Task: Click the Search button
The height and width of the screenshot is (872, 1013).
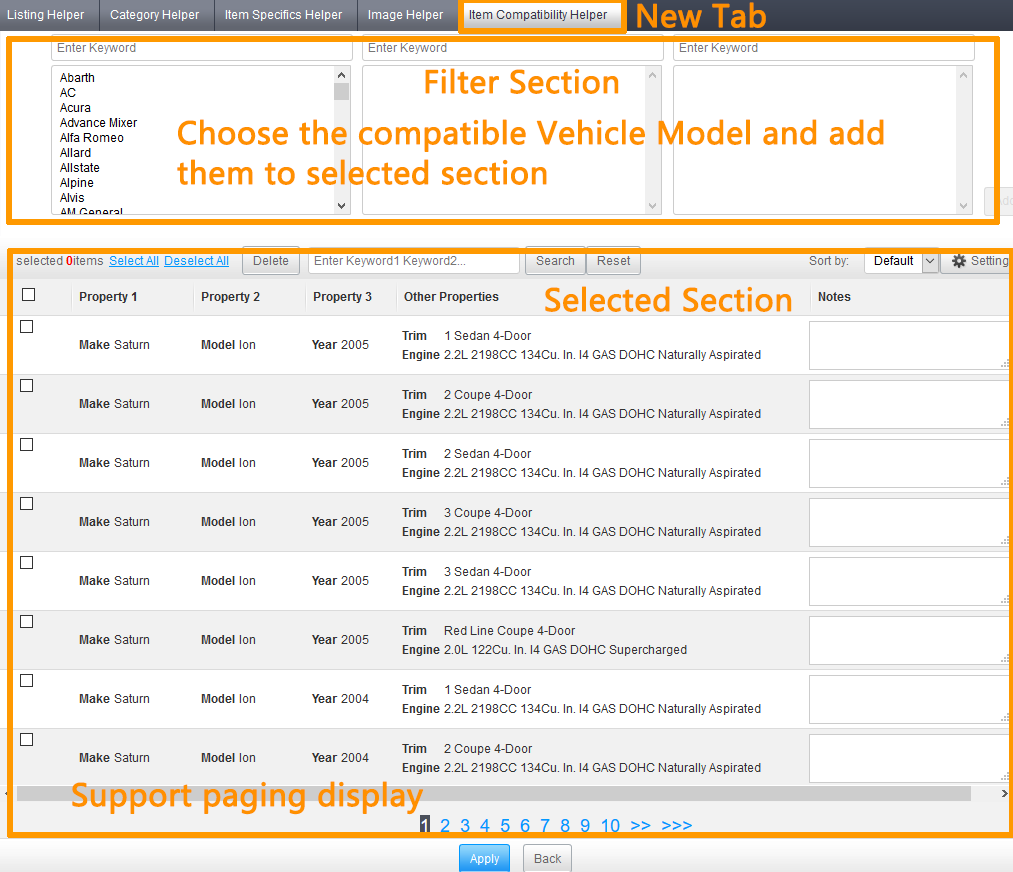Action: (x=555, y=261)
